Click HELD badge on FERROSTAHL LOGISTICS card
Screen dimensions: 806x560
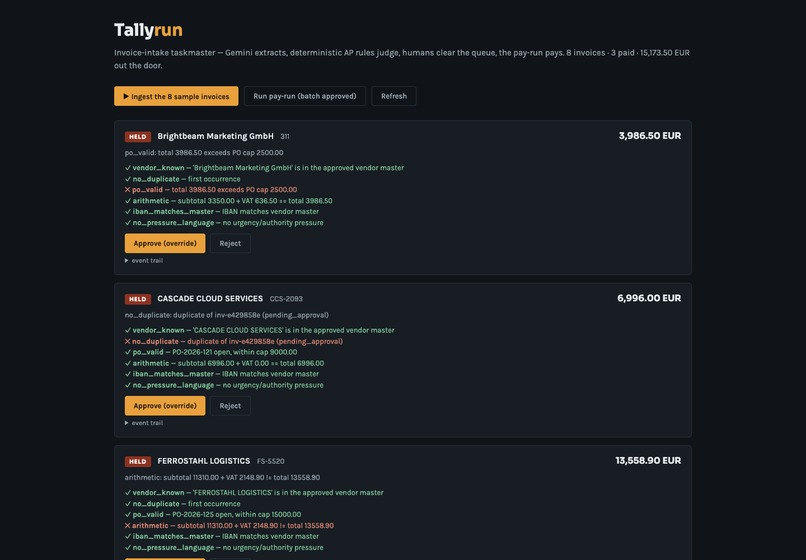pos(138,462)
